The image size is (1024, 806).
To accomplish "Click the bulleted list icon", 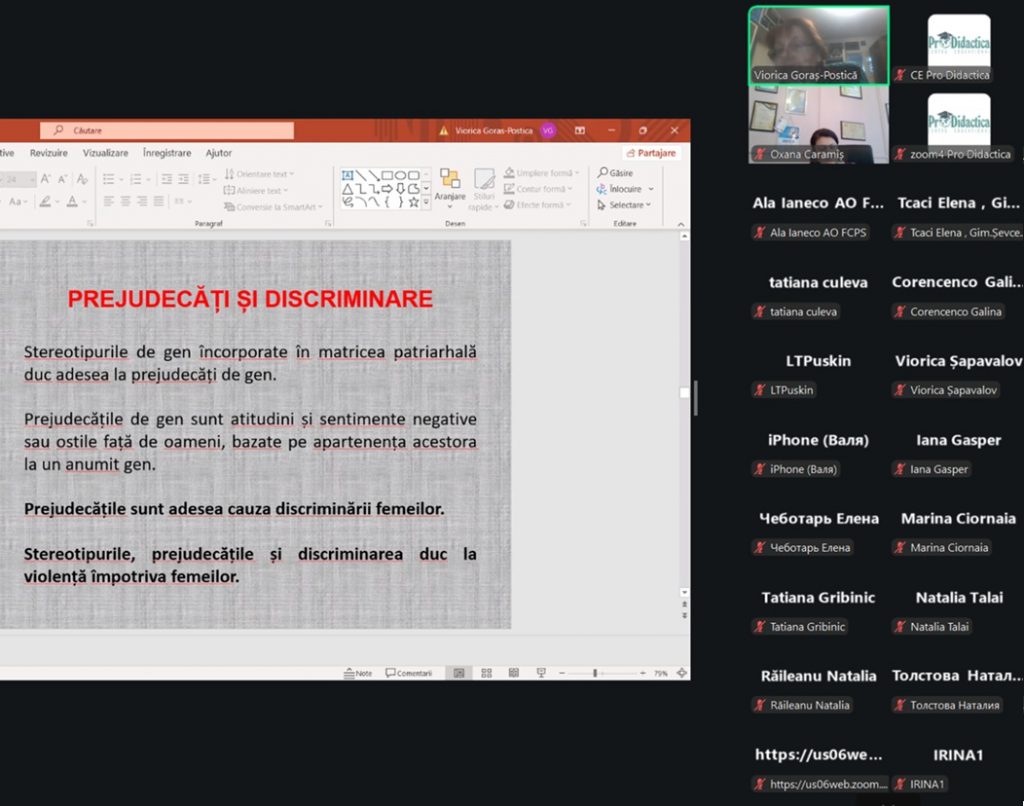I will [108, 179].
